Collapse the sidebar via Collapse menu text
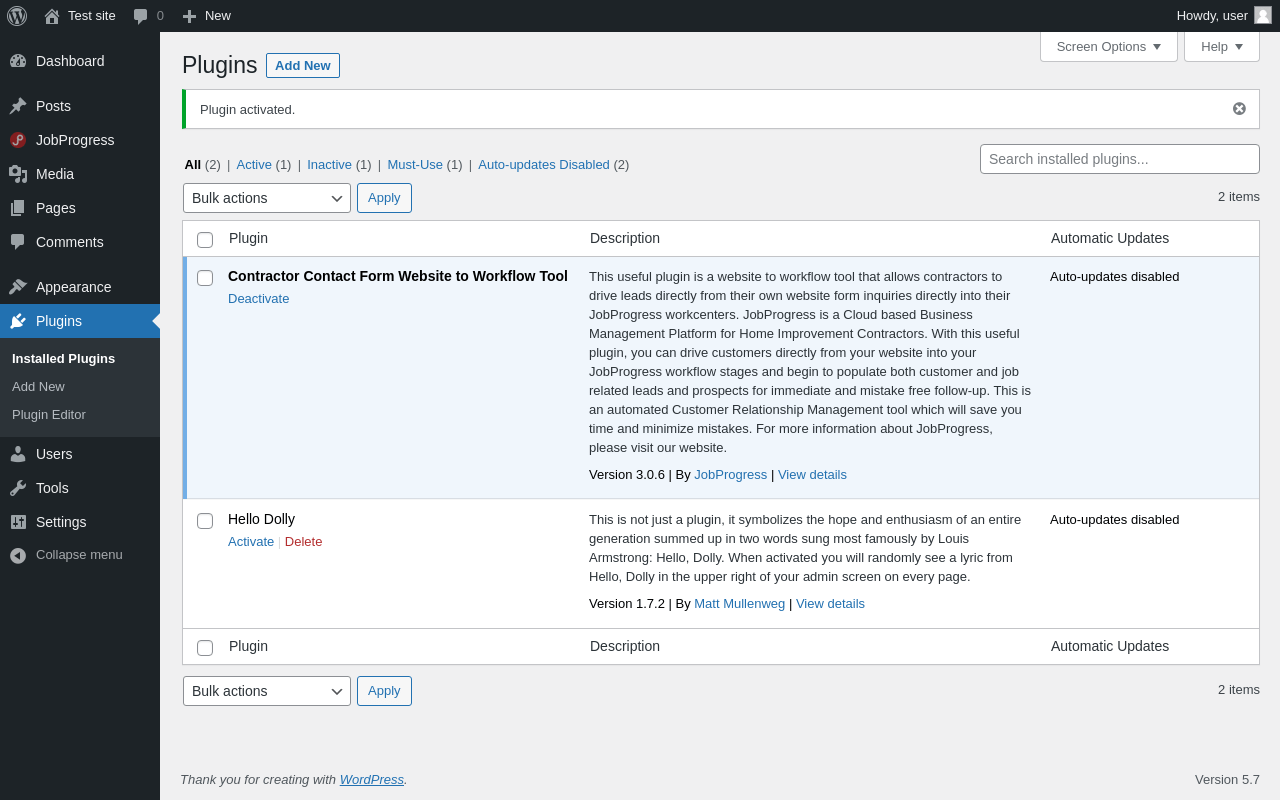Image resolution: width=1280 pixels, height=800 pixels. pyautogui.click(x=79, y=555)
